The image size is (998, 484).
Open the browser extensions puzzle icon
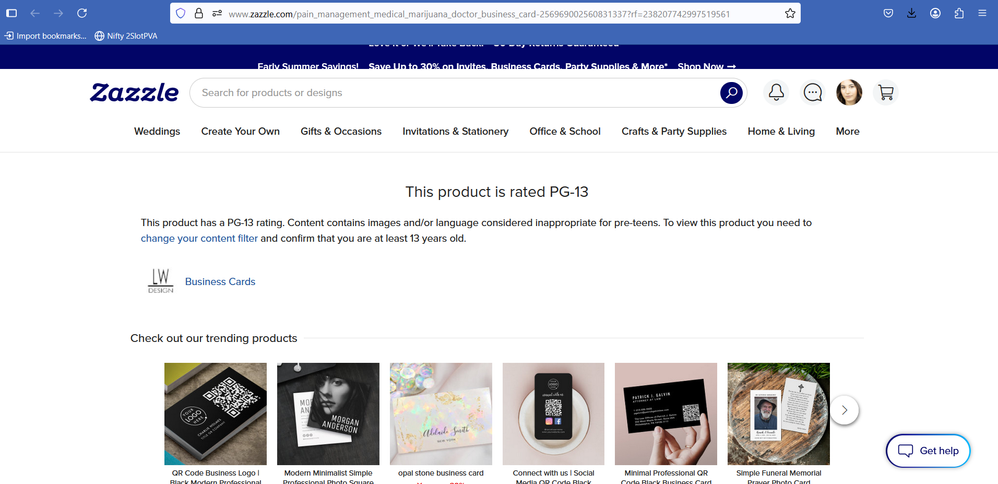coord(959,13)
